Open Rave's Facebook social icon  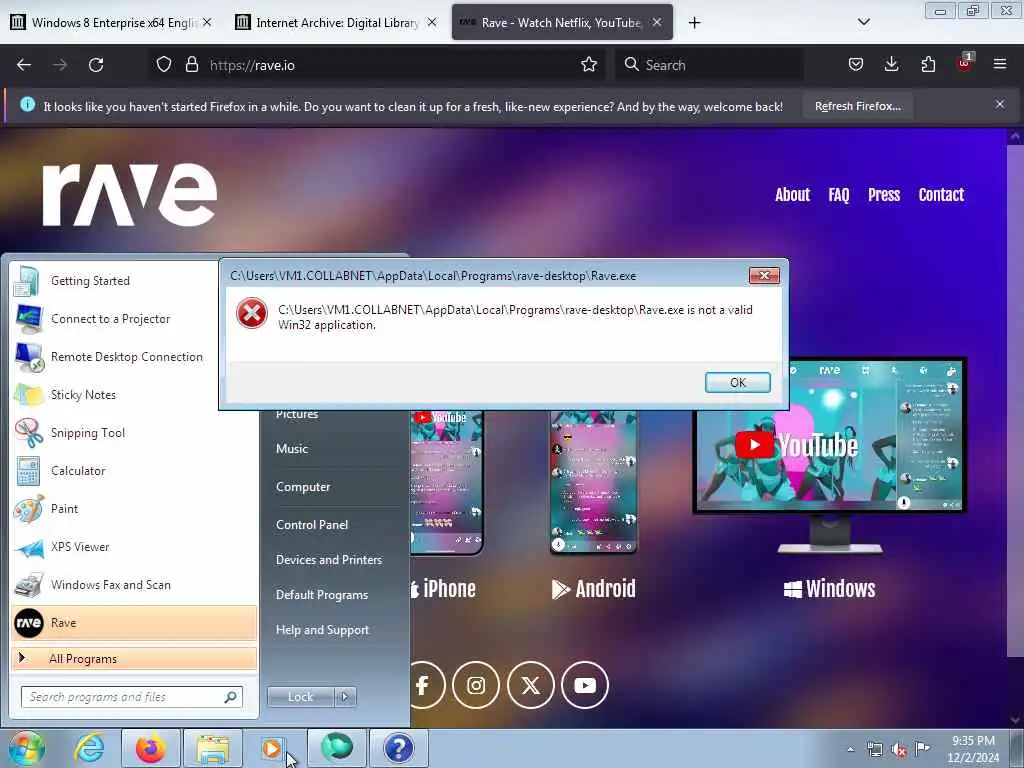coord(422,685)
